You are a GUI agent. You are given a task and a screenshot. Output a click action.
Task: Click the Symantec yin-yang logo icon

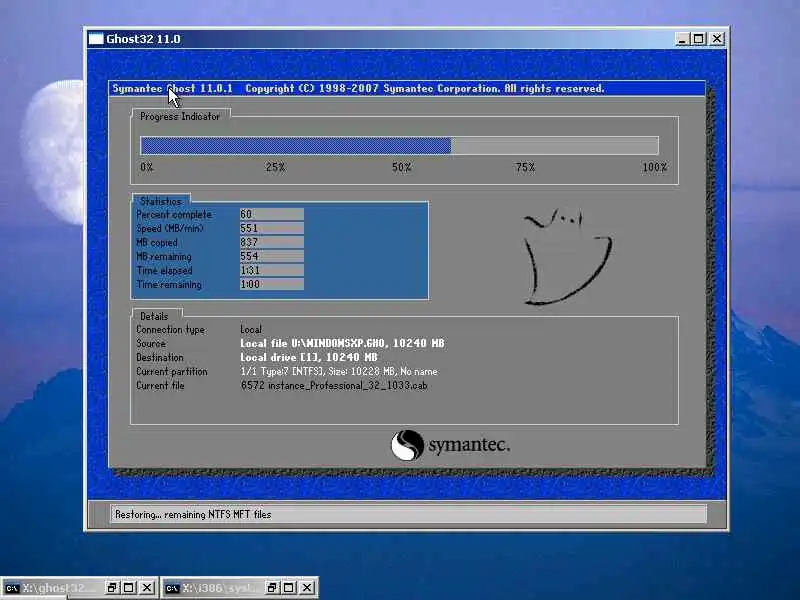(408, 445)
